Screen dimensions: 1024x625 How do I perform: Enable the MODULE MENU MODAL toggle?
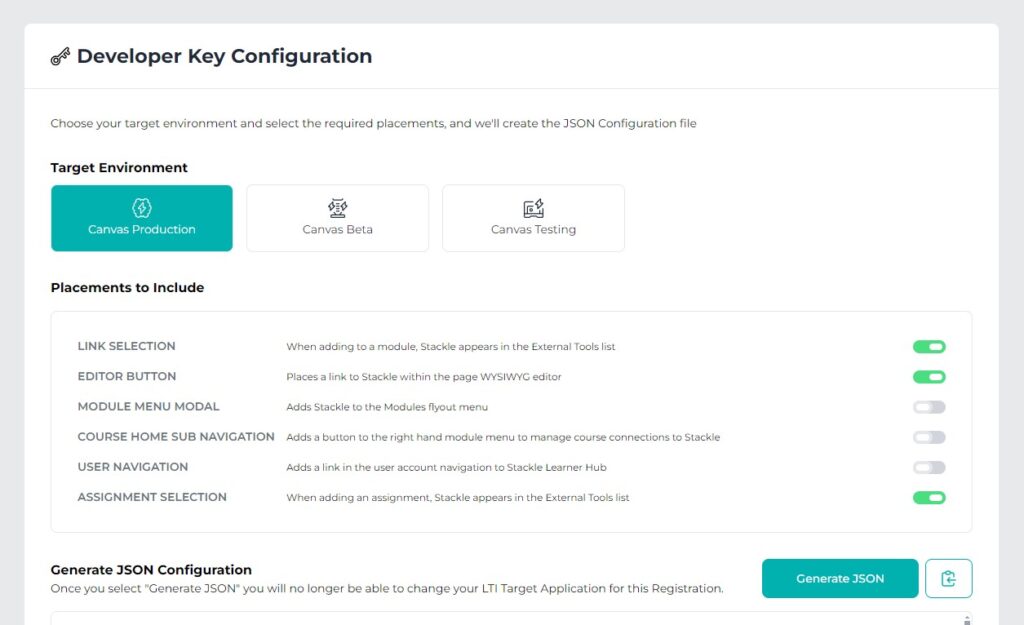pyautogui.click(x=929, y=407)
